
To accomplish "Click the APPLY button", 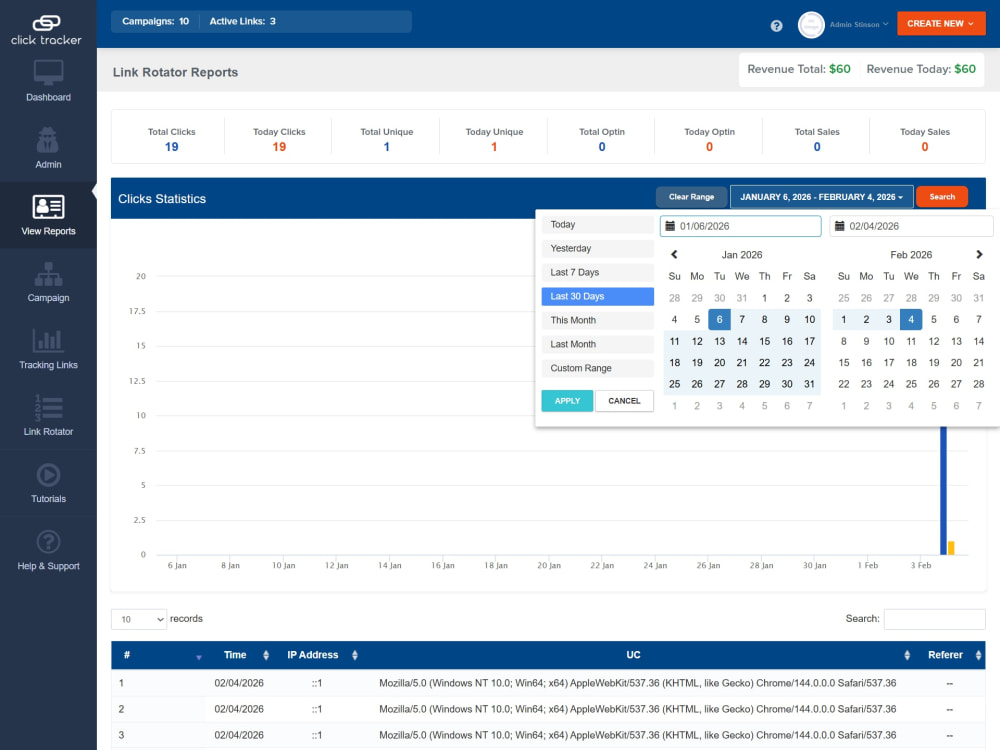I will tap(567, 401).
